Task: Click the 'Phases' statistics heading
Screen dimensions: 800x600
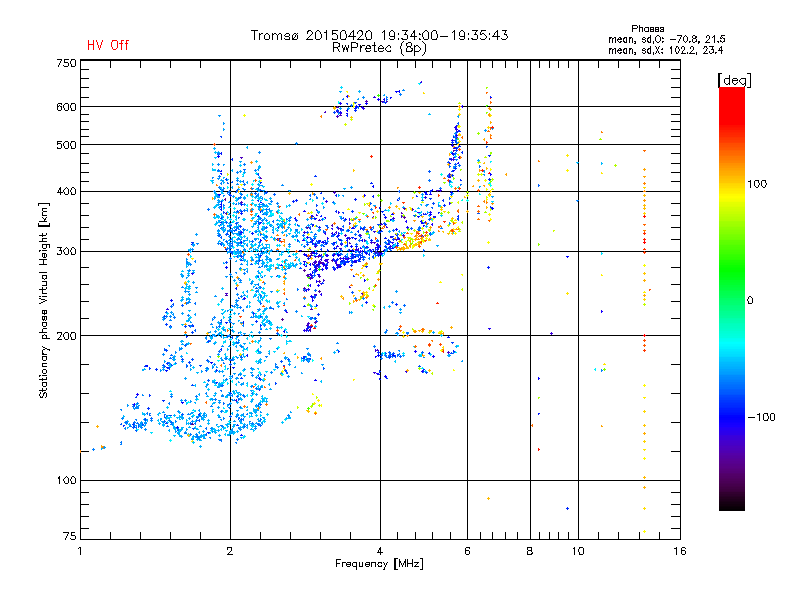Action: point(647,29)
